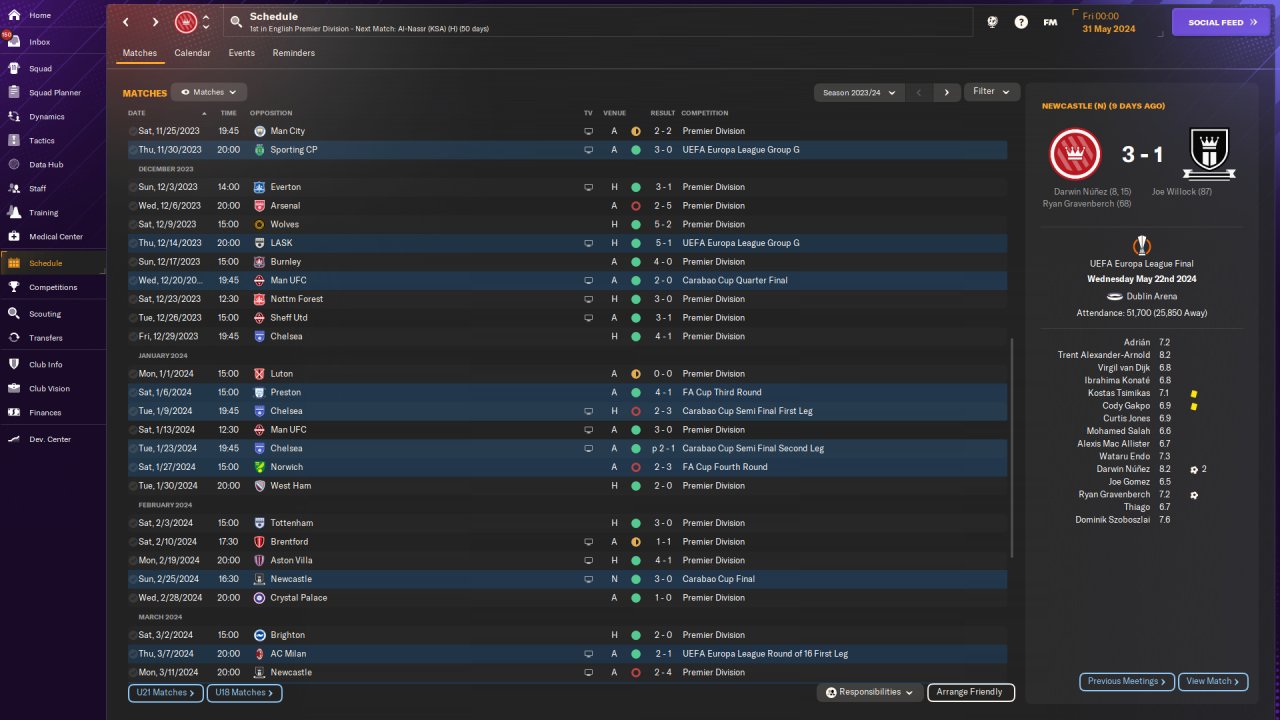Screen dimensions: 1280x720
Task: Toggle the circle beside Man City match
Action: tap(132, 131)
